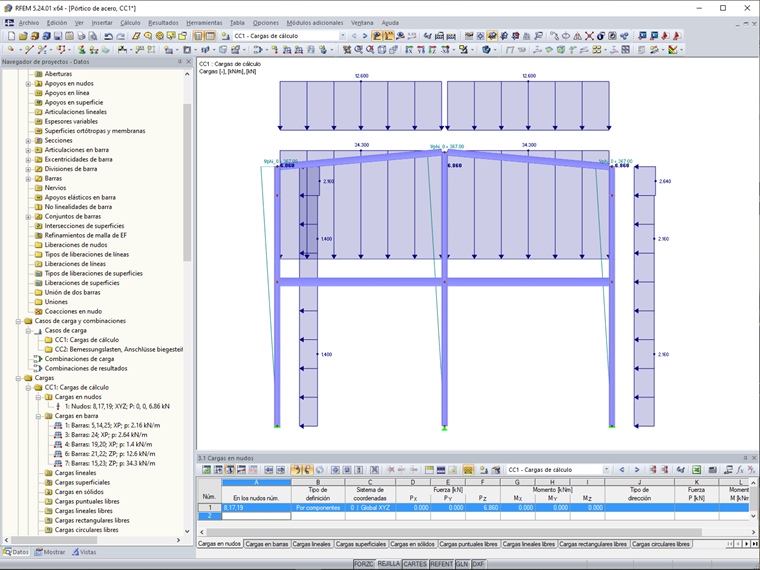Toggle CARTES in the status bar
The width and height of the screenshot is (760, 570).
415,564
